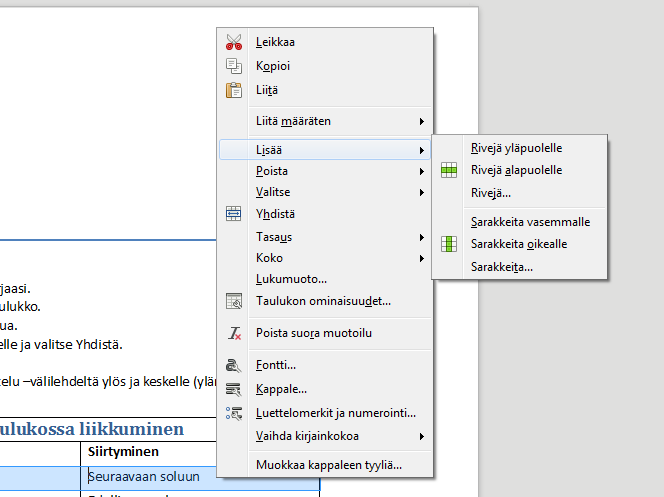664x497 pixels.
Task: Click the Liitä clipboard paste icon
Action: pos(234,90)
